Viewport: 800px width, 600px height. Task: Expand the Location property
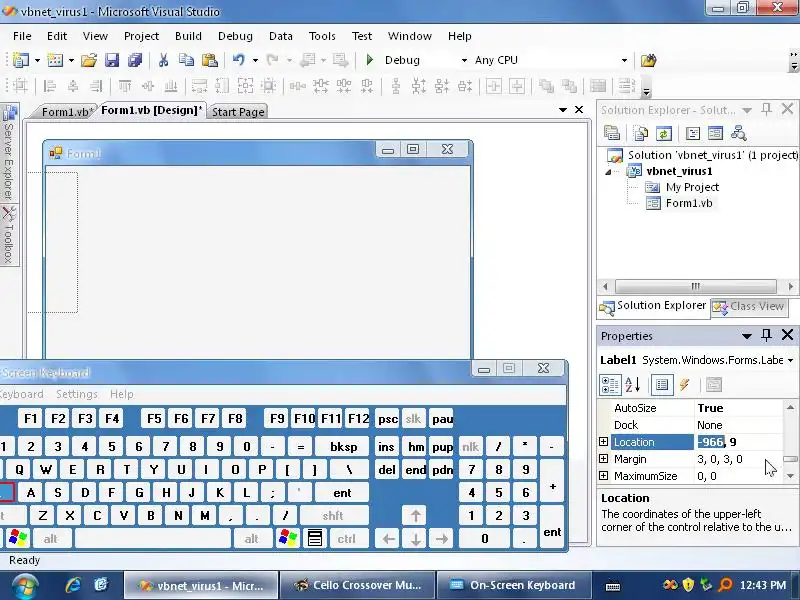click(x=604, y=441)
